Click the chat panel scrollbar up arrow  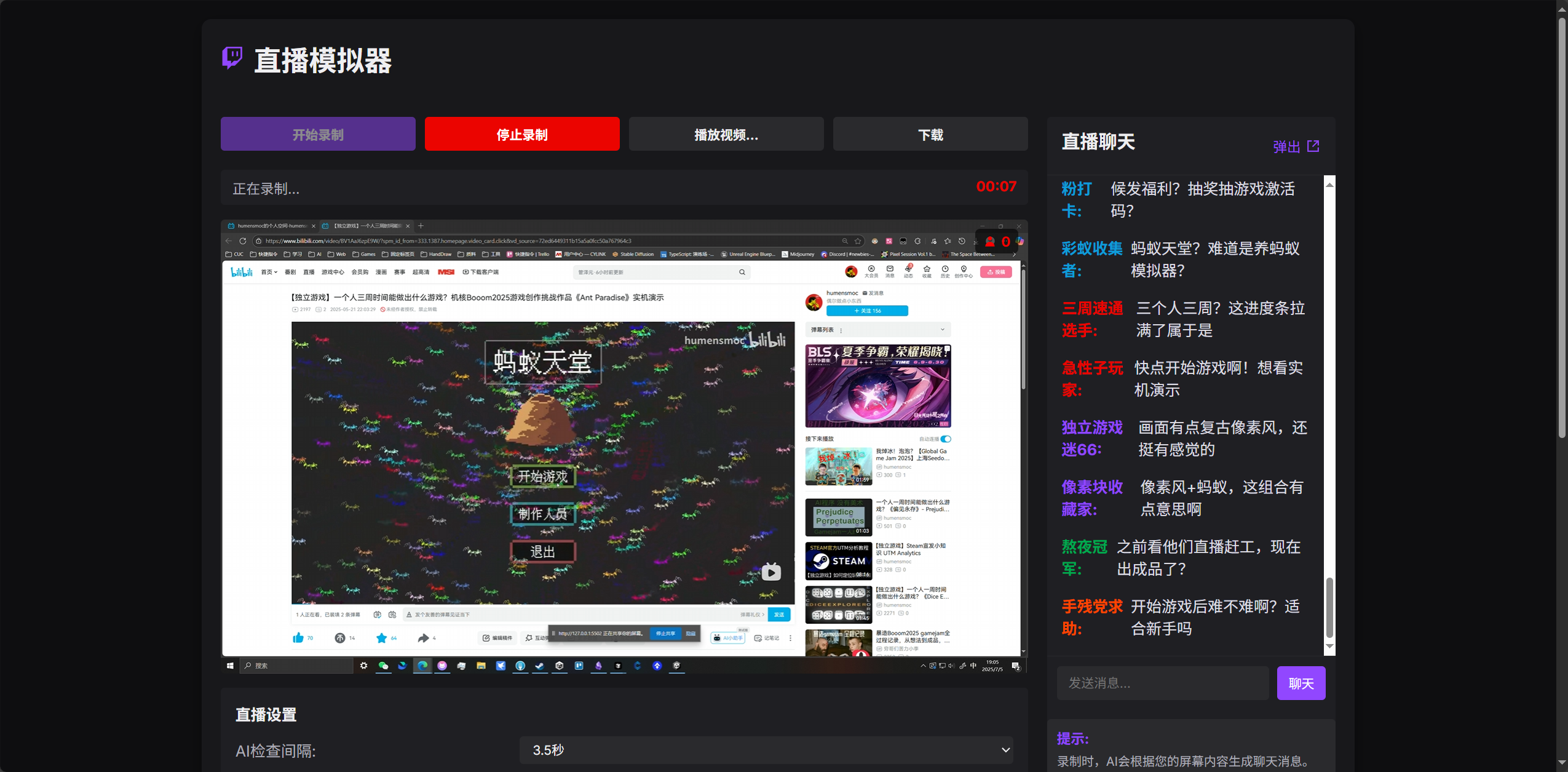pos(1329,185)
